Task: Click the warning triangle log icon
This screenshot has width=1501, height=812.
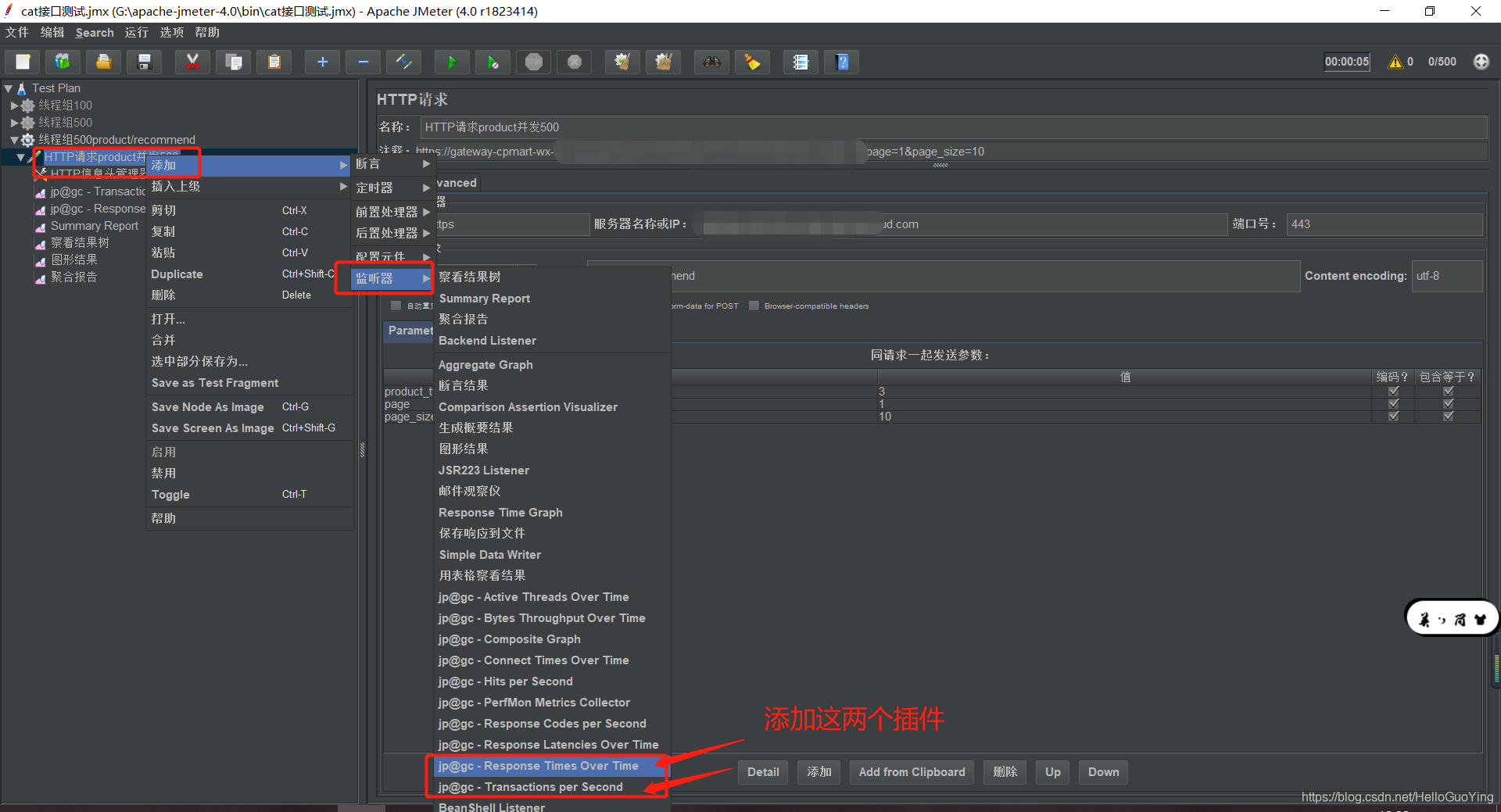Action: (x=1395, y=62)
